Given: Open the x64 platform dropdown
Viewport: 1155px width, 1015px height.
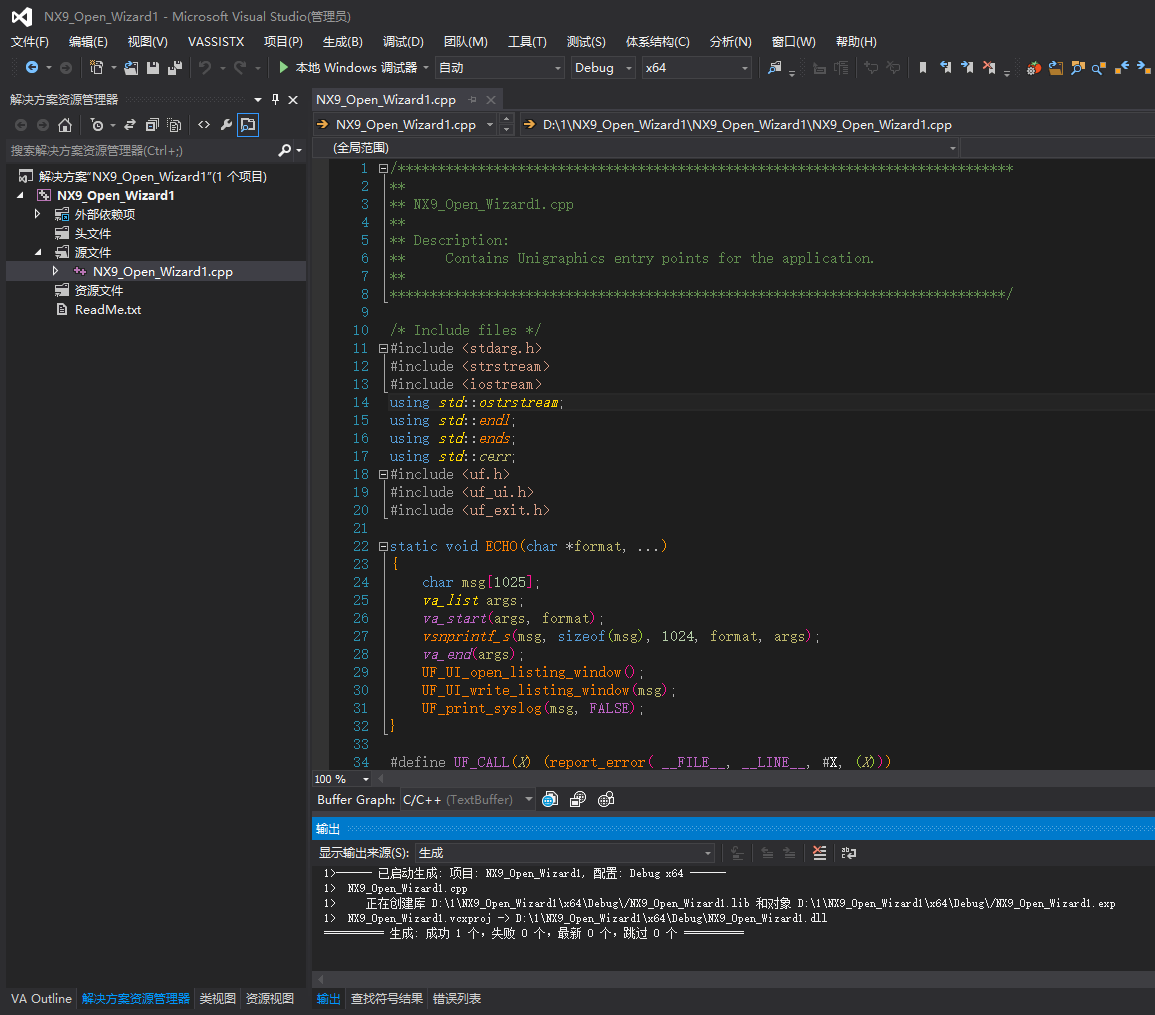Looking at the screenshot, I should (x=696, y=68).
